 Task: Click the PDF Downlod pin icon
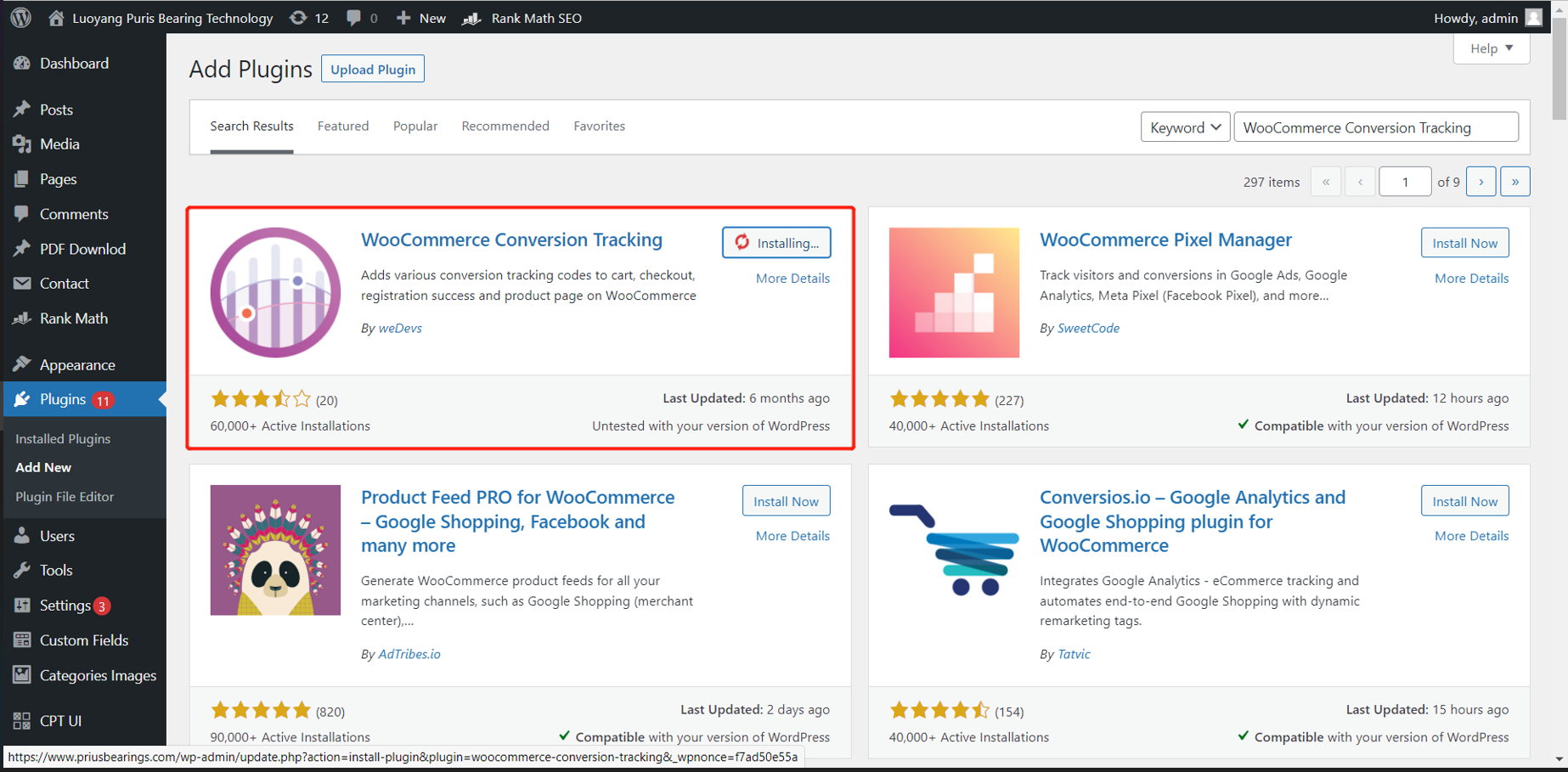22,249
